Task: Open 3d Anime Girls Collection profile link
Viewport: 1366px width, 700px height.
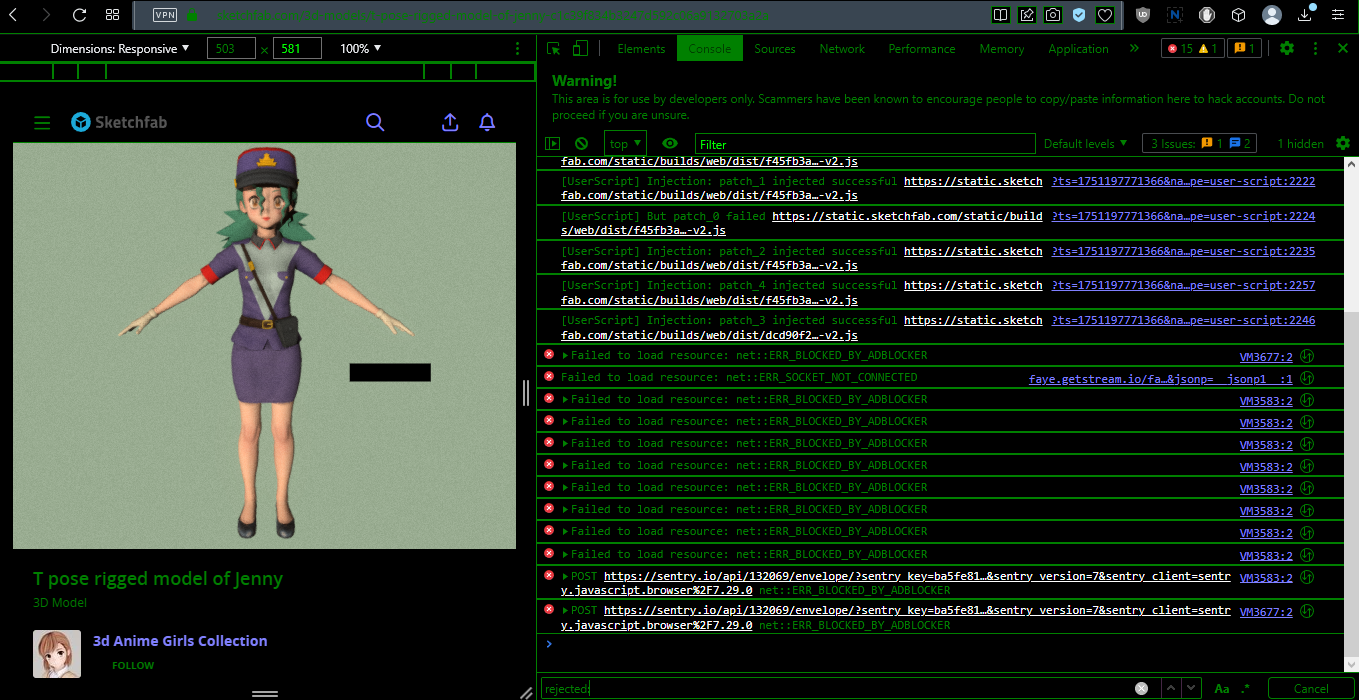Action: (x=180, y=641)
